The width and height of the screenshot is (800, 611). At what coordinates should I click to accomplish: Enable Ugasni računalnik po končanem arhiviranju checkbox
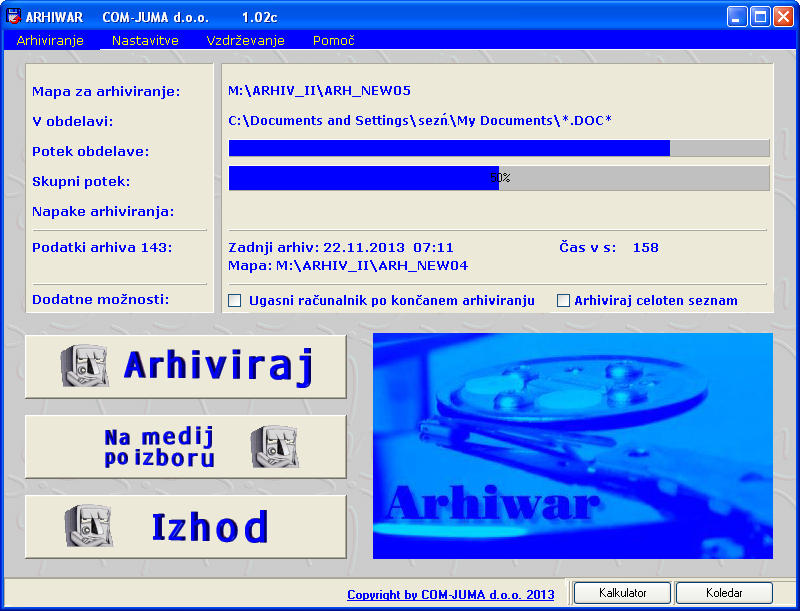click(x=235, y=300)
